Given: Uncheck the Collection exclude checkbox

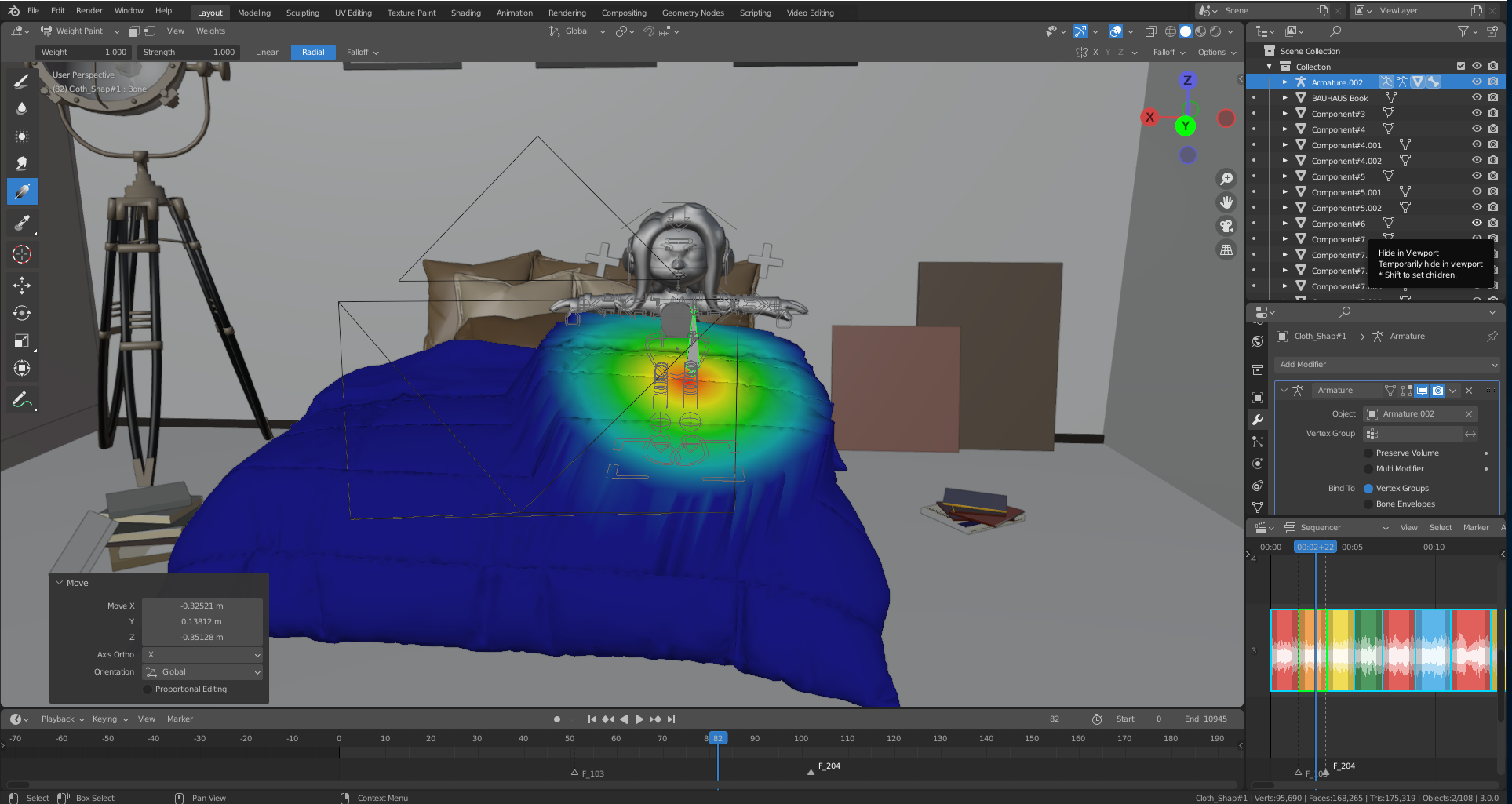Looking at the screenshot, I should coord(1460,66).
